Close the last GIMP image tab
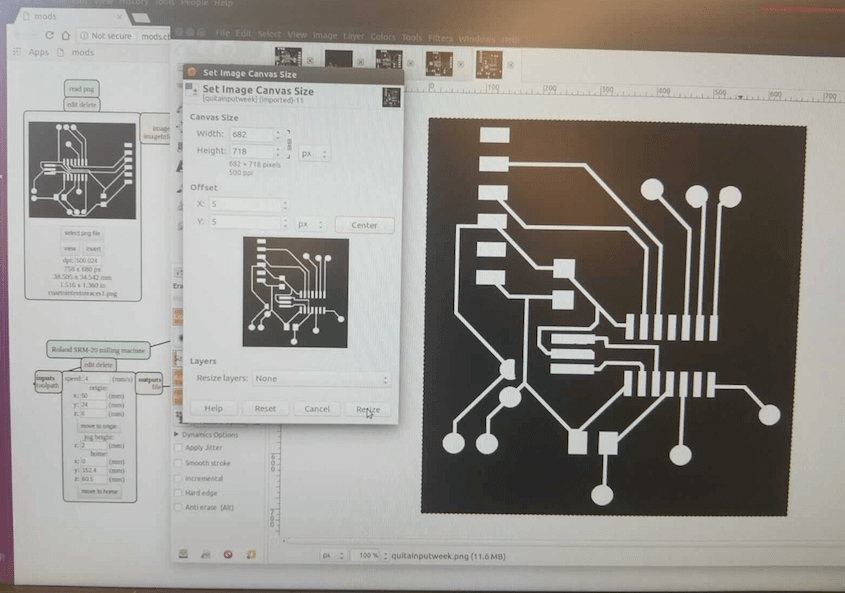This screenshot has height=593, width=845. coord(510,65)
